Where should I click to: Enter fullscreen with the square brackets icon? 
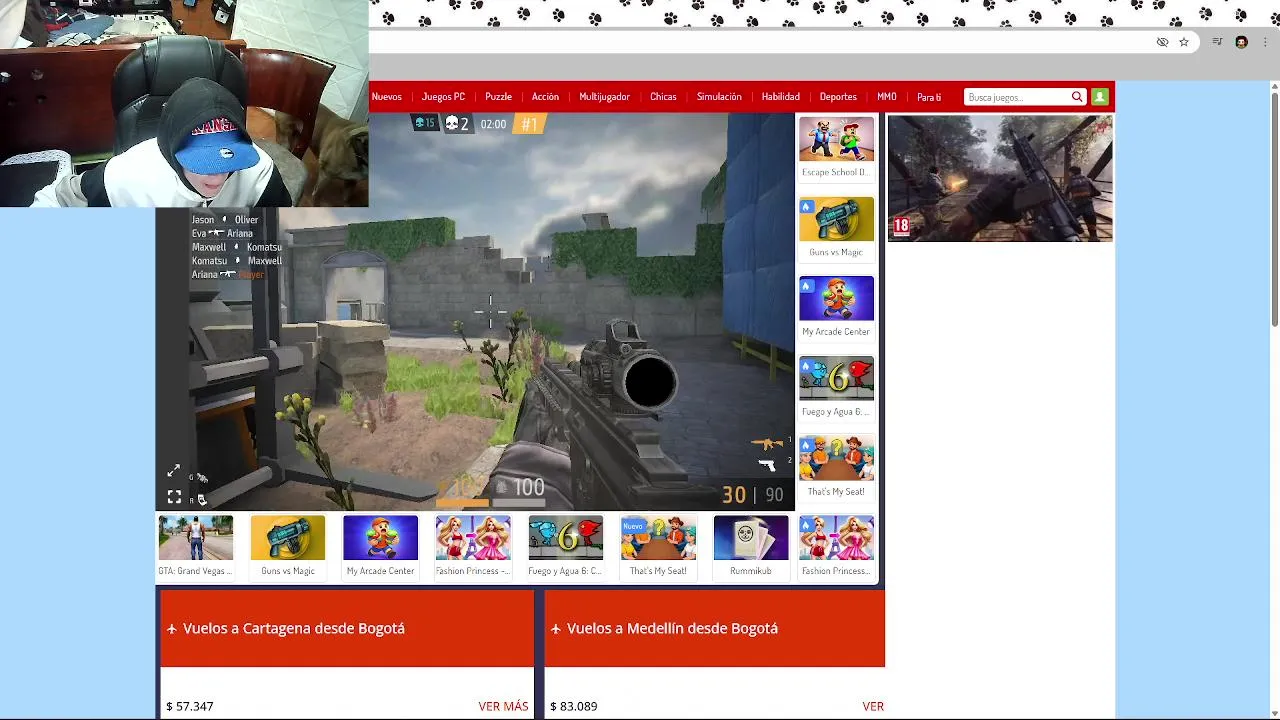174,496
